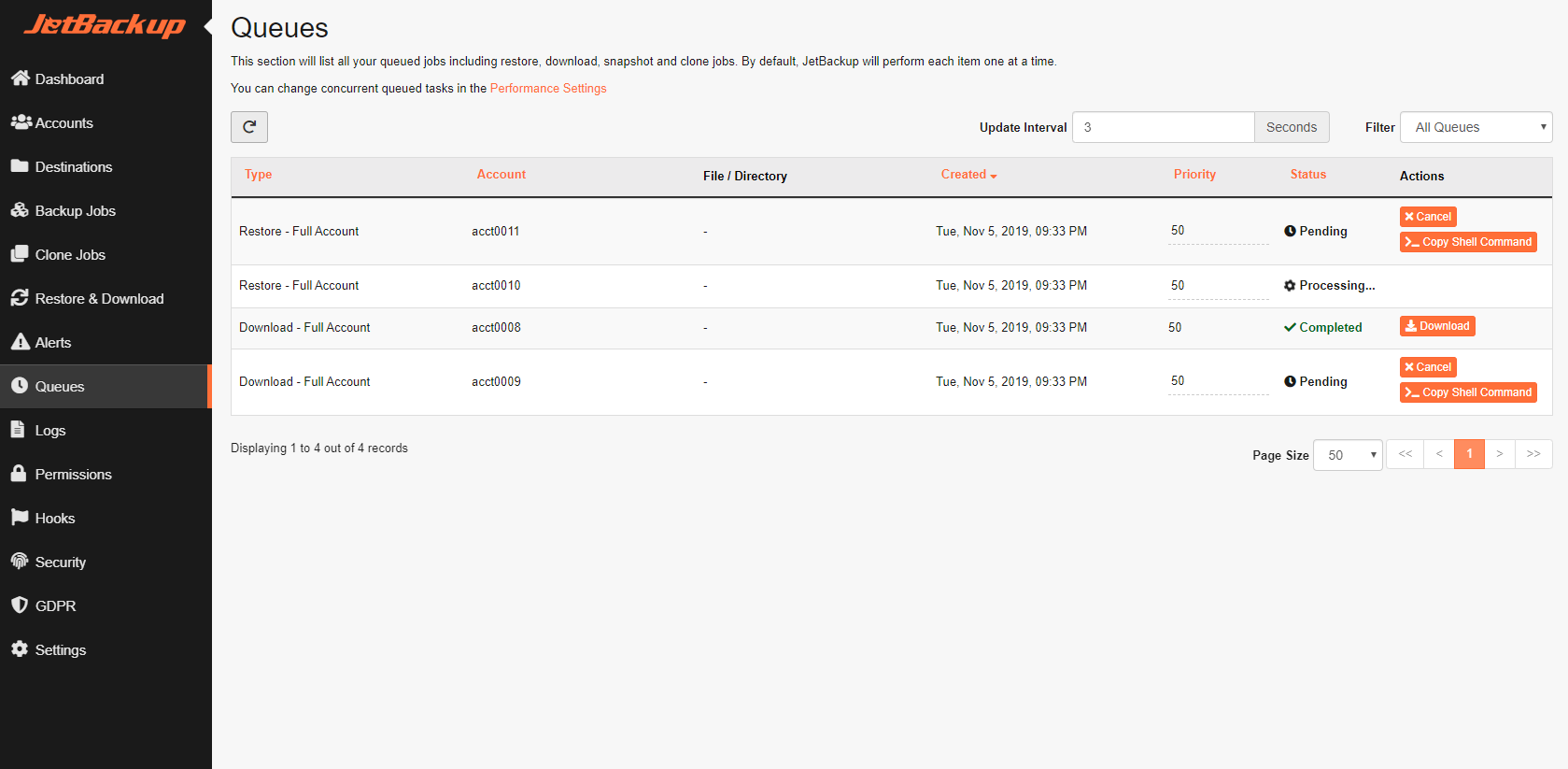Sort table by Priority column

tap(1194, 174)
